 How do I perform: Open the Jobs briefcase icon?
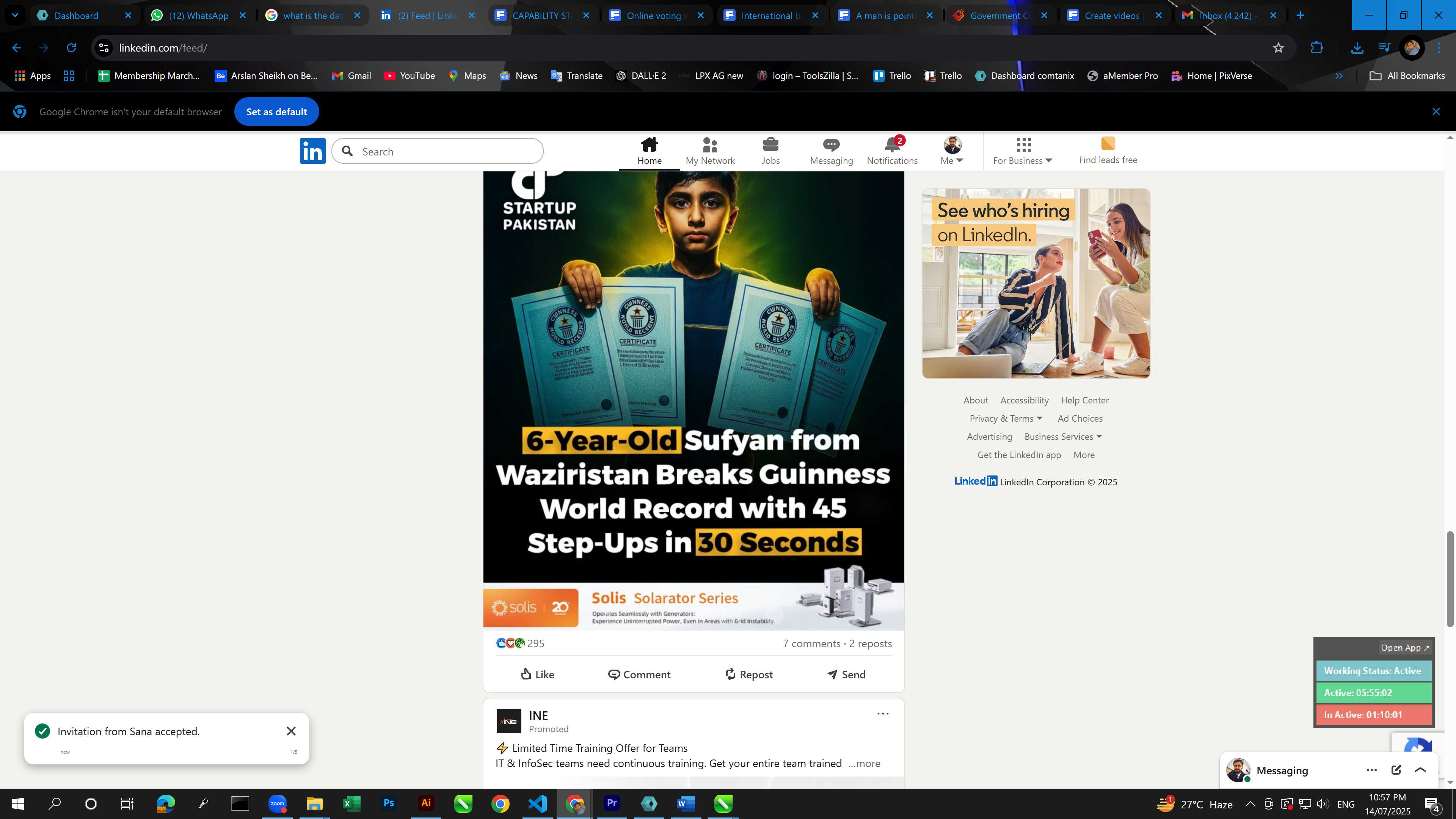pyautogui.click(x=770, y=151)
